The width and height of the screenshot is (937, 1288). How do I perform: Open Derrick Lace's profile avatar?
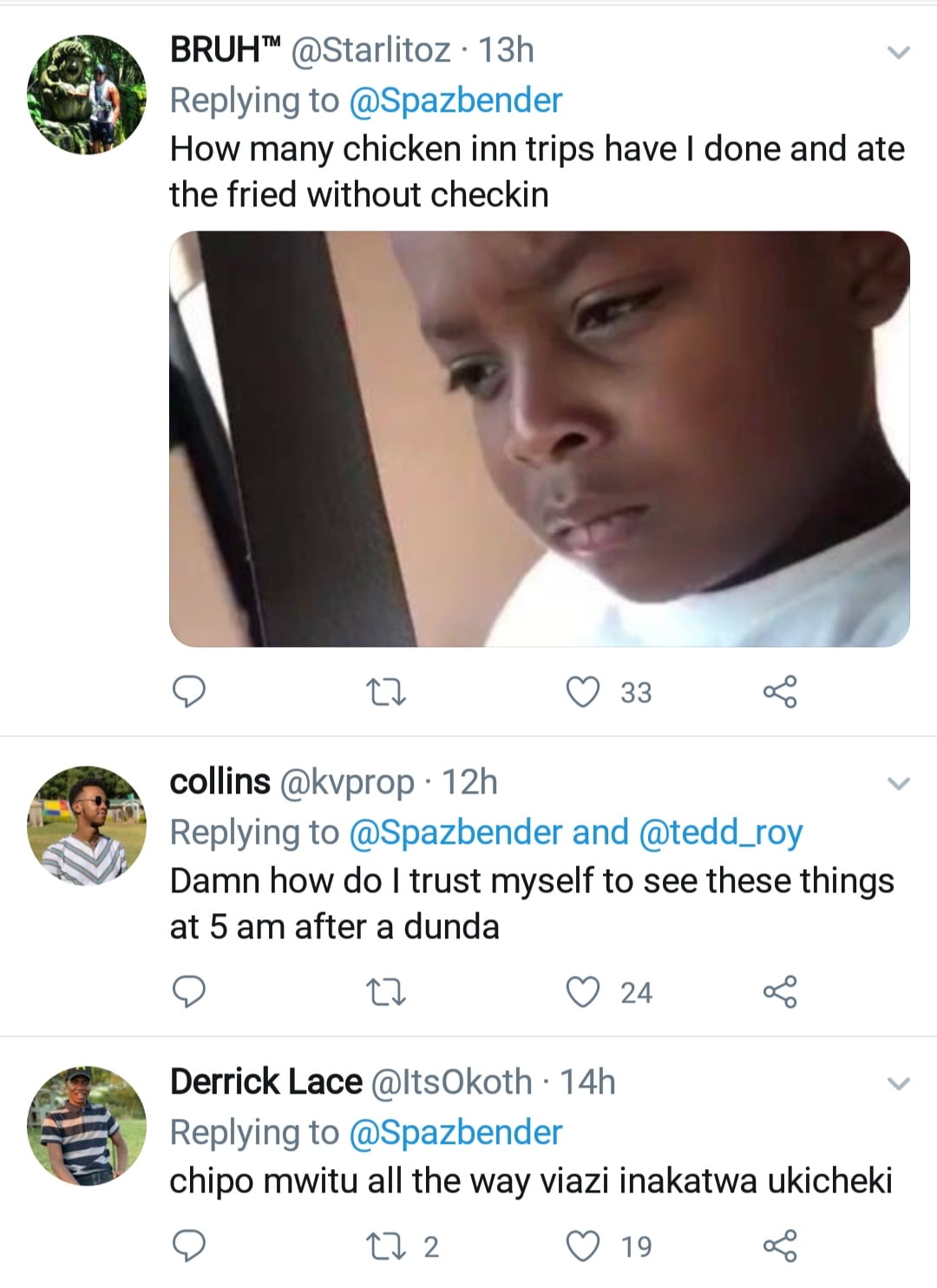(87, 1126)
